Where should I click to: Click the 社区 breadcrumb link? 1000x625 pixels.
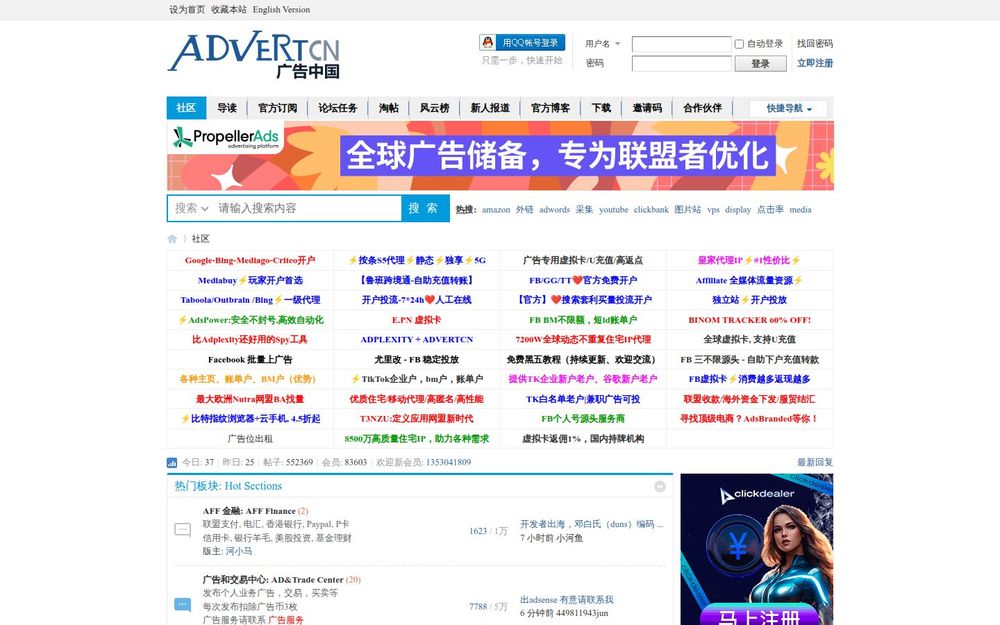(200, 239)
